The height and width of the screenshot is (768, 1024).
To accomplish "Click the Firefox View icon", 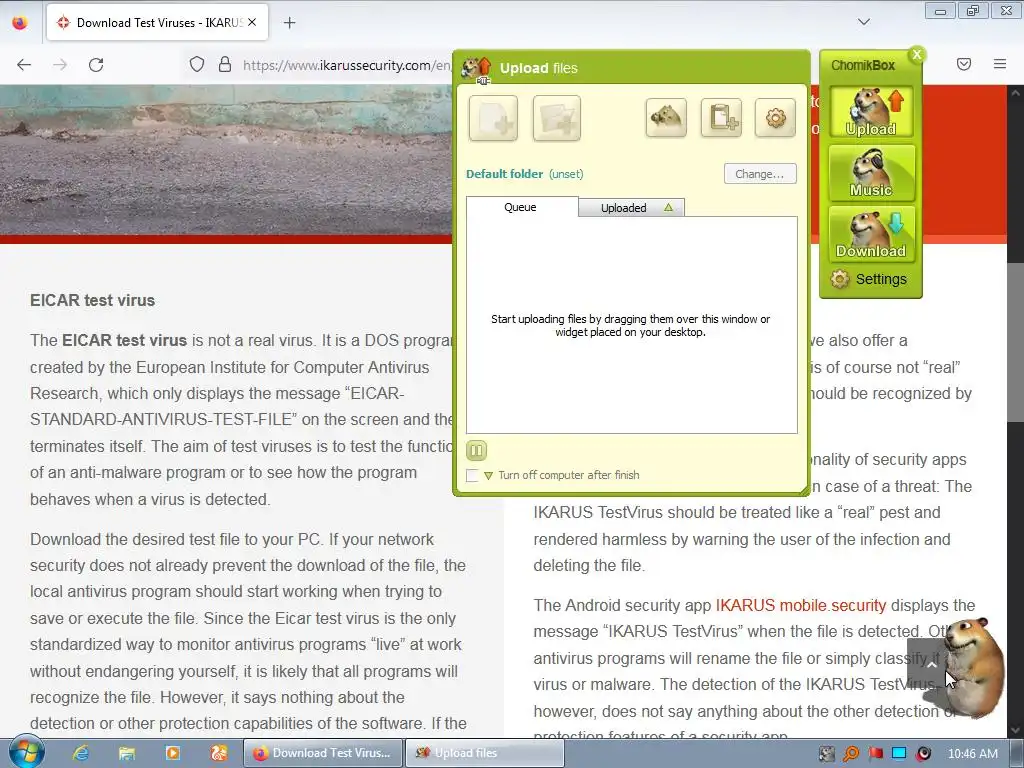I will pyautogui.click(x=20, y=23).
